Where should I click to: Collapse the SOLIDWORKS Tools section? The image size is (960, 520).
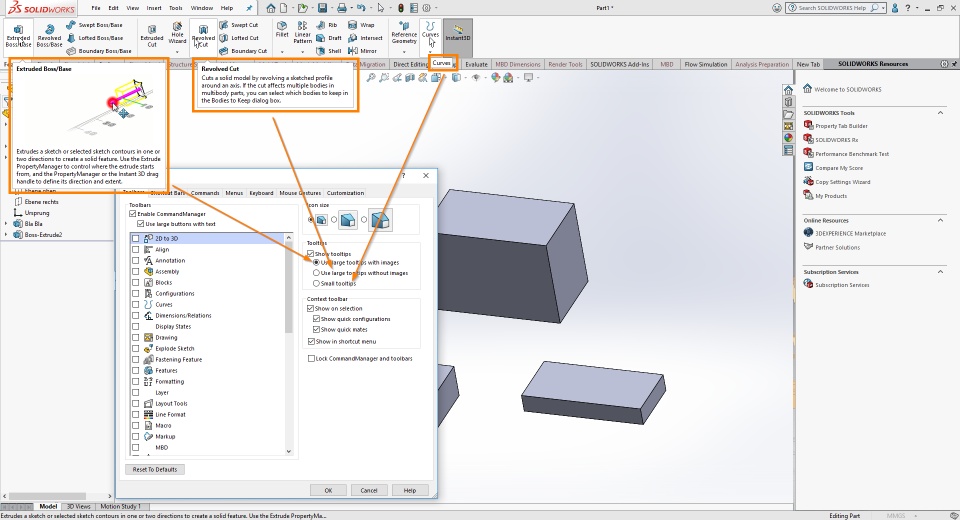tap(940, 113)
